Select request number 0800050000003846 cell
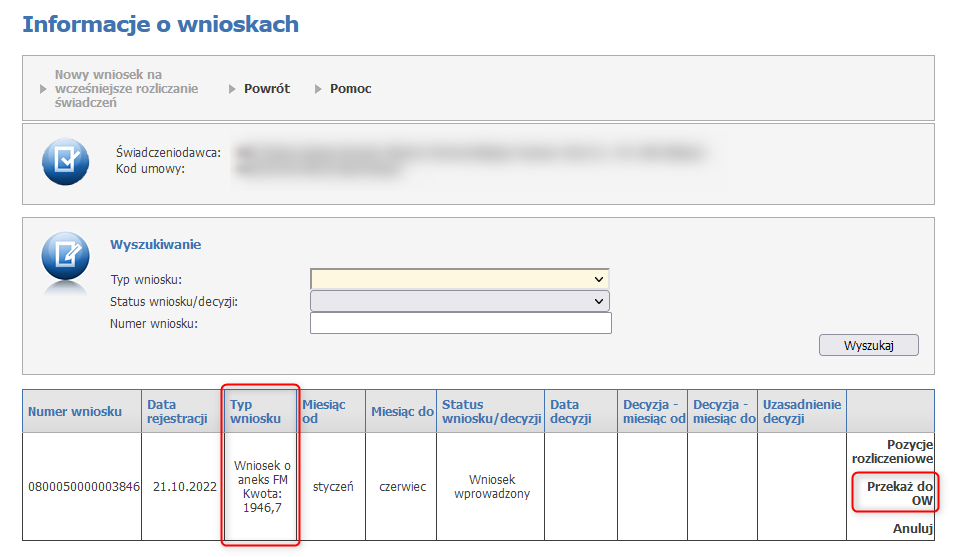Viewport: 954px width, 557px height. pos(84,487)
